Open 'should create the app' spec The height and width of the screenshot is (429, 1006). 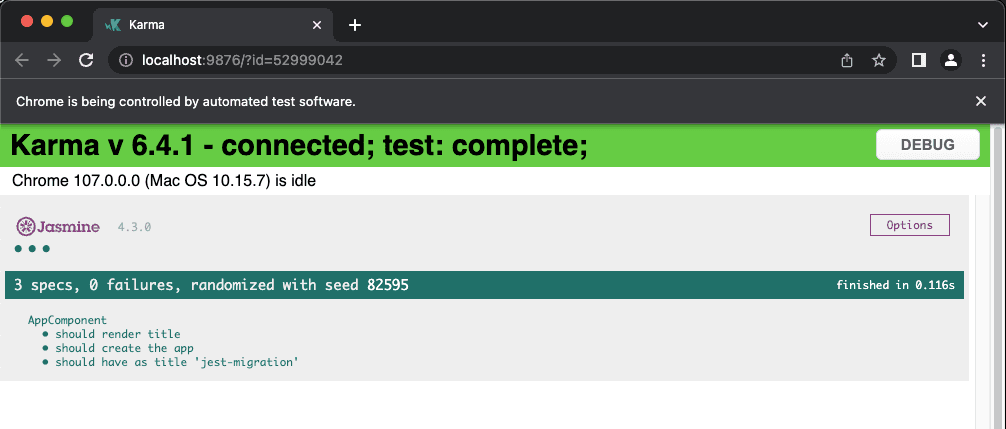coord(124,348)
